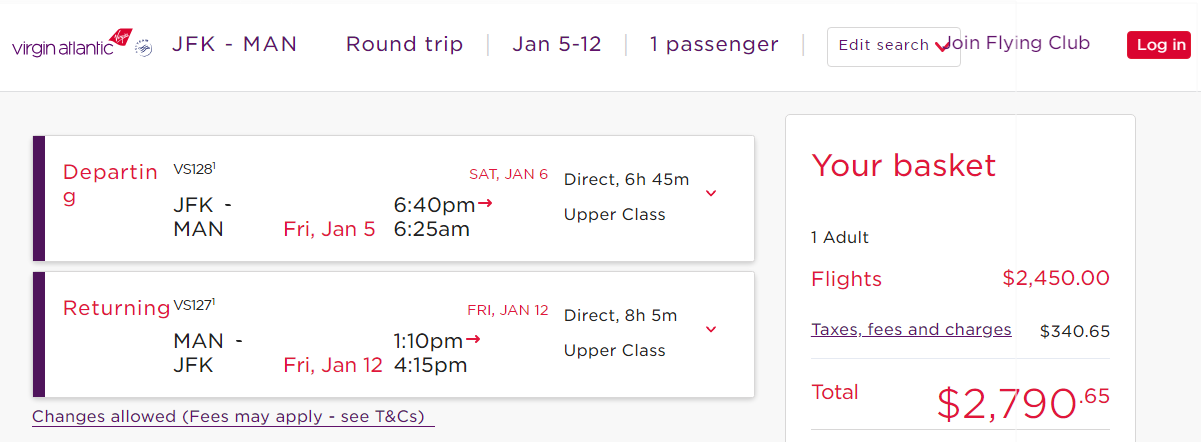
Task: Click the Virgin Atlantic logo
Action: click(72, 46)
